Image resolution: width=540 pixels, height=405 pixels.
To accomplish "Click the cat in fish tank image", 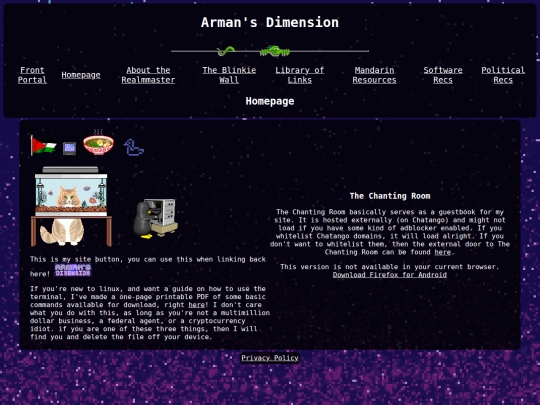I will [71, 206].
